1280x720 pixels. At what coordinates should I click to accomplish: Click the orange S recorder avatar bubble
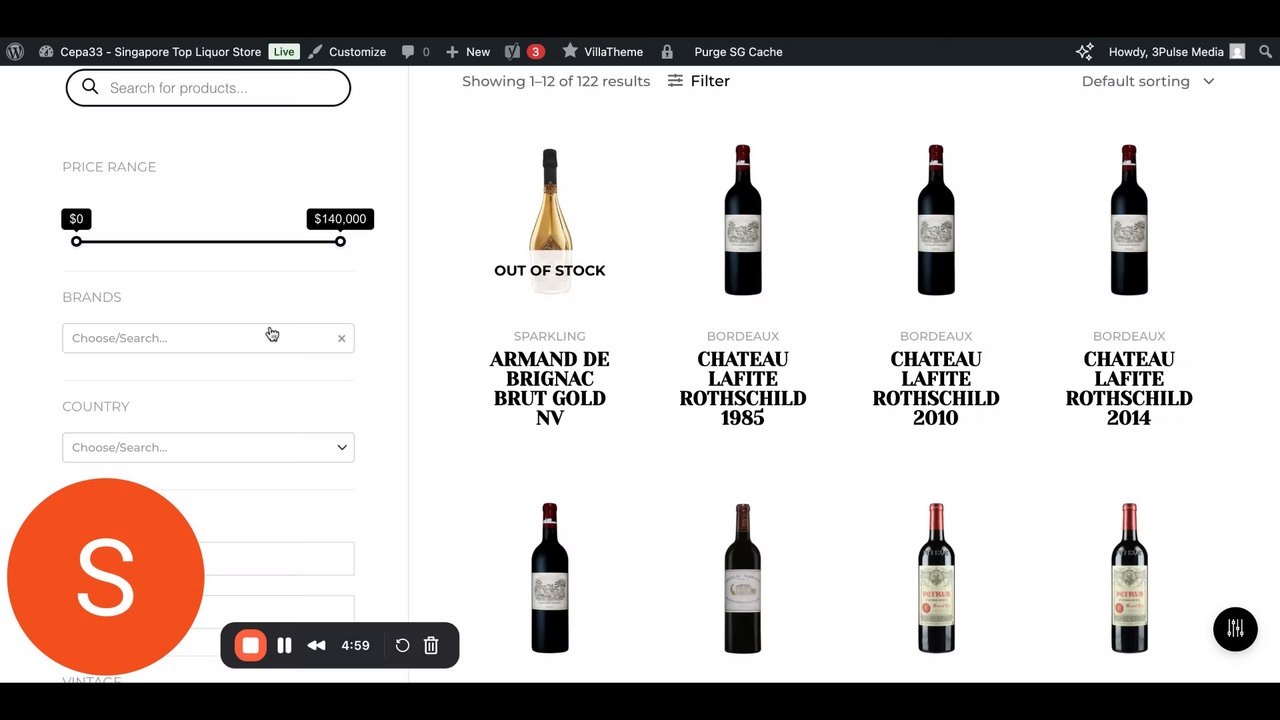(x=105, y=577)
